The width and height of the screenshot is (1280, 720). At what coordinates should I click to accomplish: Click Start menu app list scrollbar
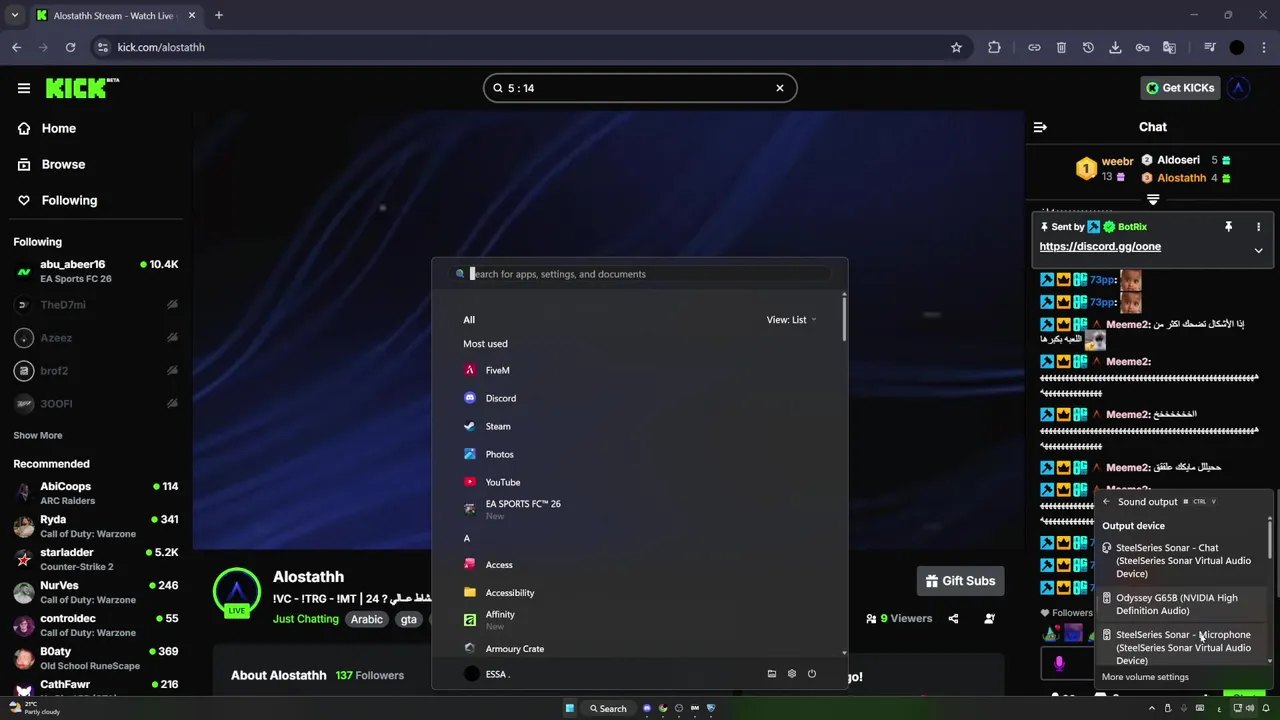tap(844, 317)
